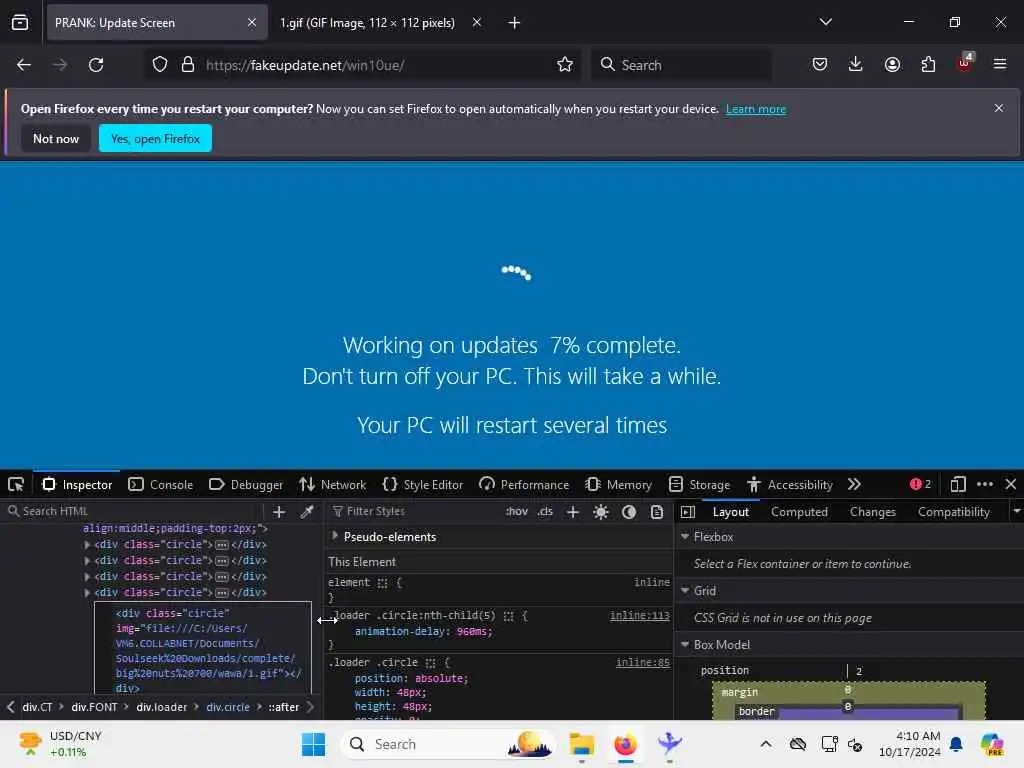Click the eyedropper color picker icon

point(307,512)
